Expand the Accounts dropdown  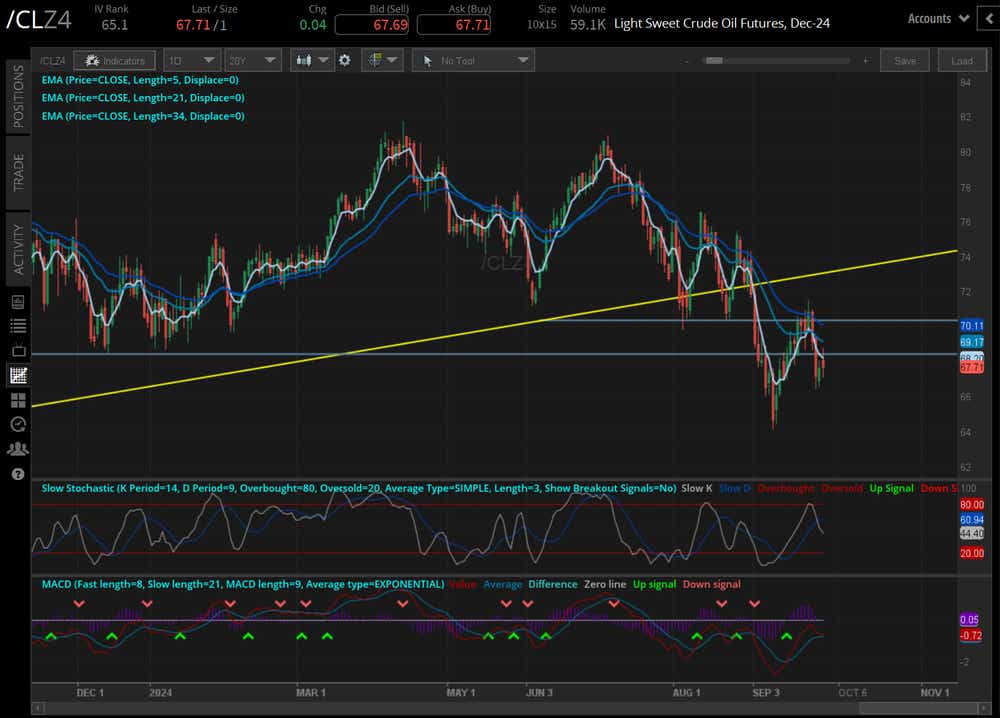(938, 18)
